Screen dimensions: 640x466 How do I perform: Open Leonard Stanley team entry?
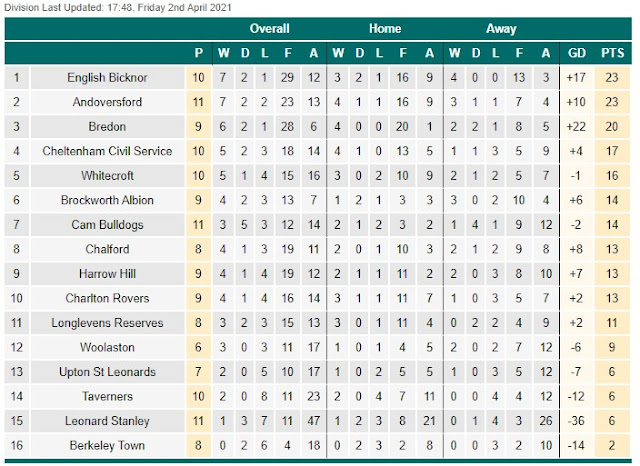tap(107, 421)
